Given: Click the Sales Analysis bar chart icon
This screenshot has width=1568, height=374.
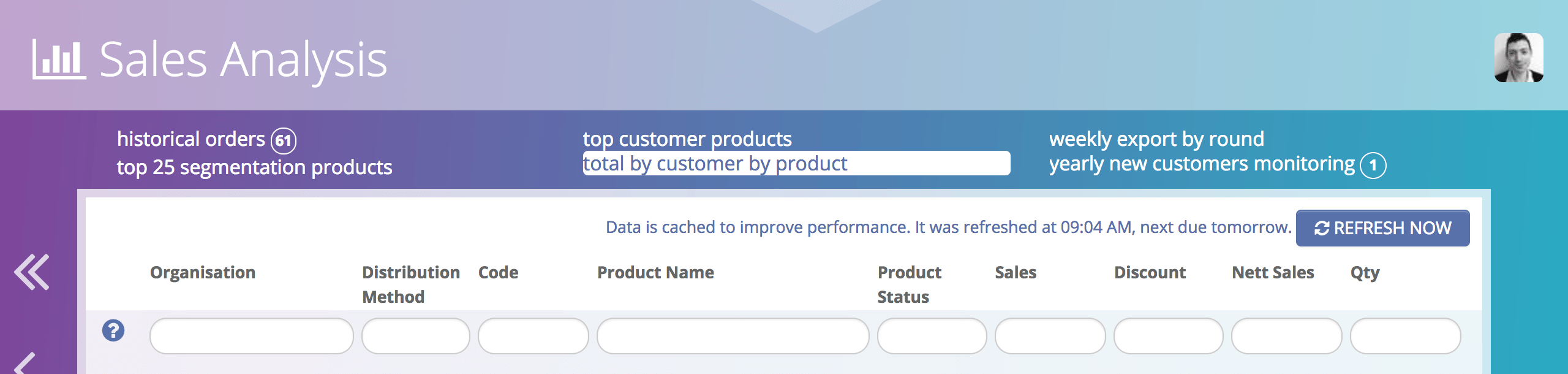Looking at the screenshot, I should point(59,59).
